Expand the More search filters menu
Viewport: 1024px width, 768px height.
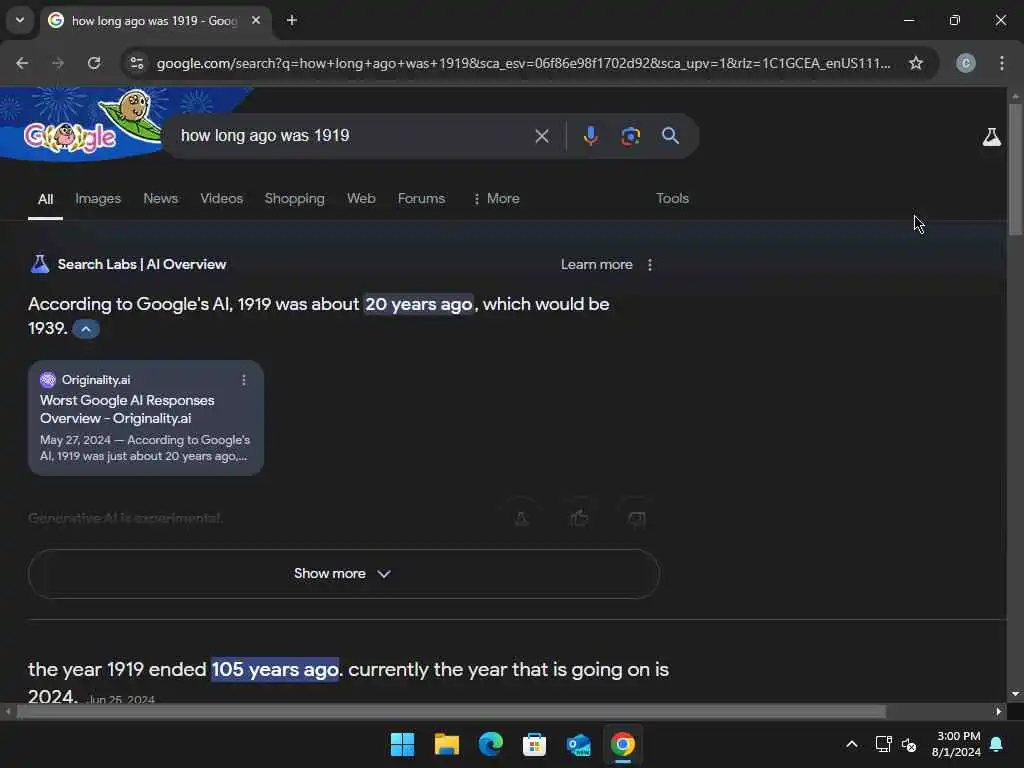point(496,199)
